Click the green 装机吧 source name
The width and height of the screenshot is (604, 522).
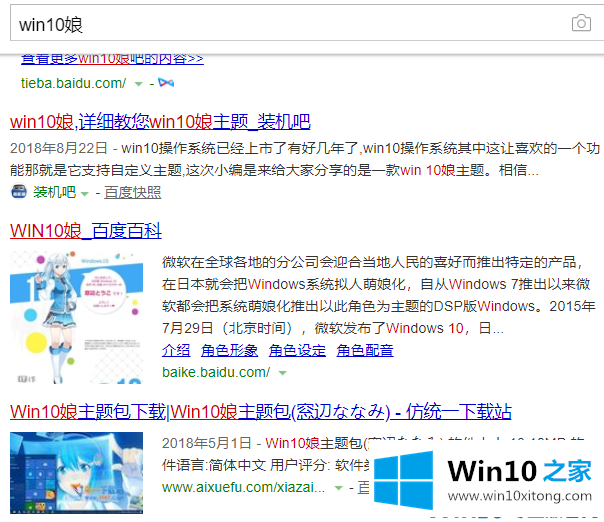point(54,192)
